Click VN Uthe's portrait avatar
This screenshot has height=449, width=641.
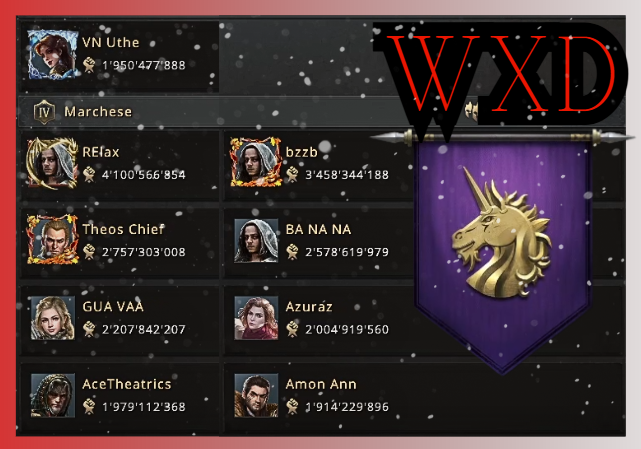coord(52,54)
